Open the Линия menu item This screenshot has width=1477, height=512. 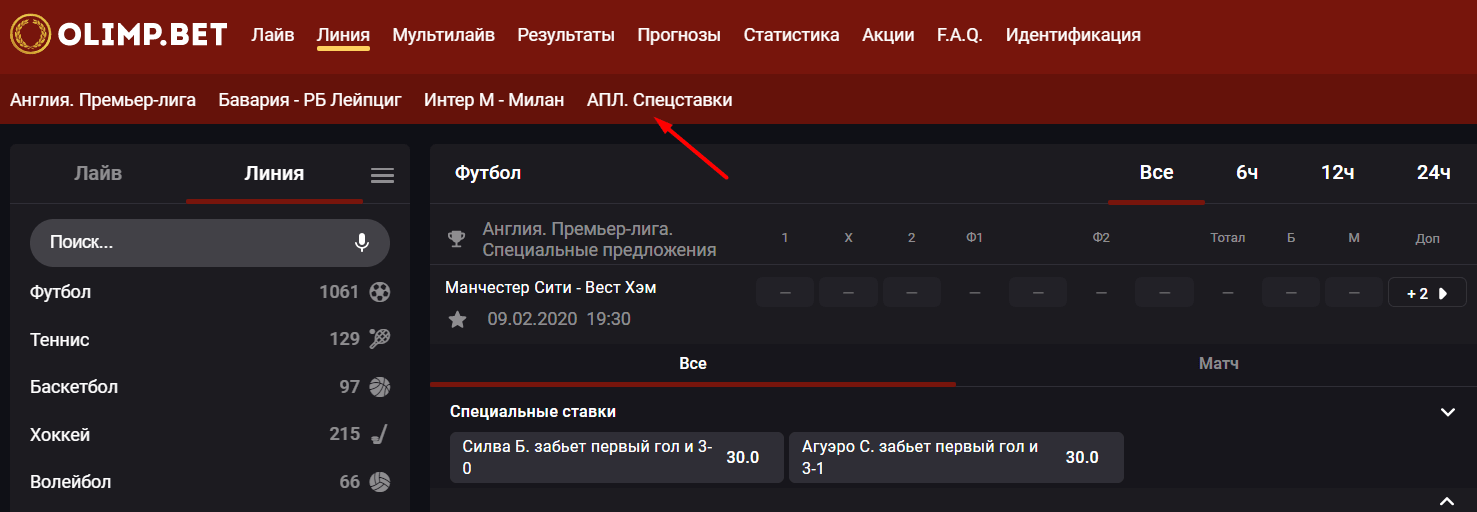coord(343,35)
